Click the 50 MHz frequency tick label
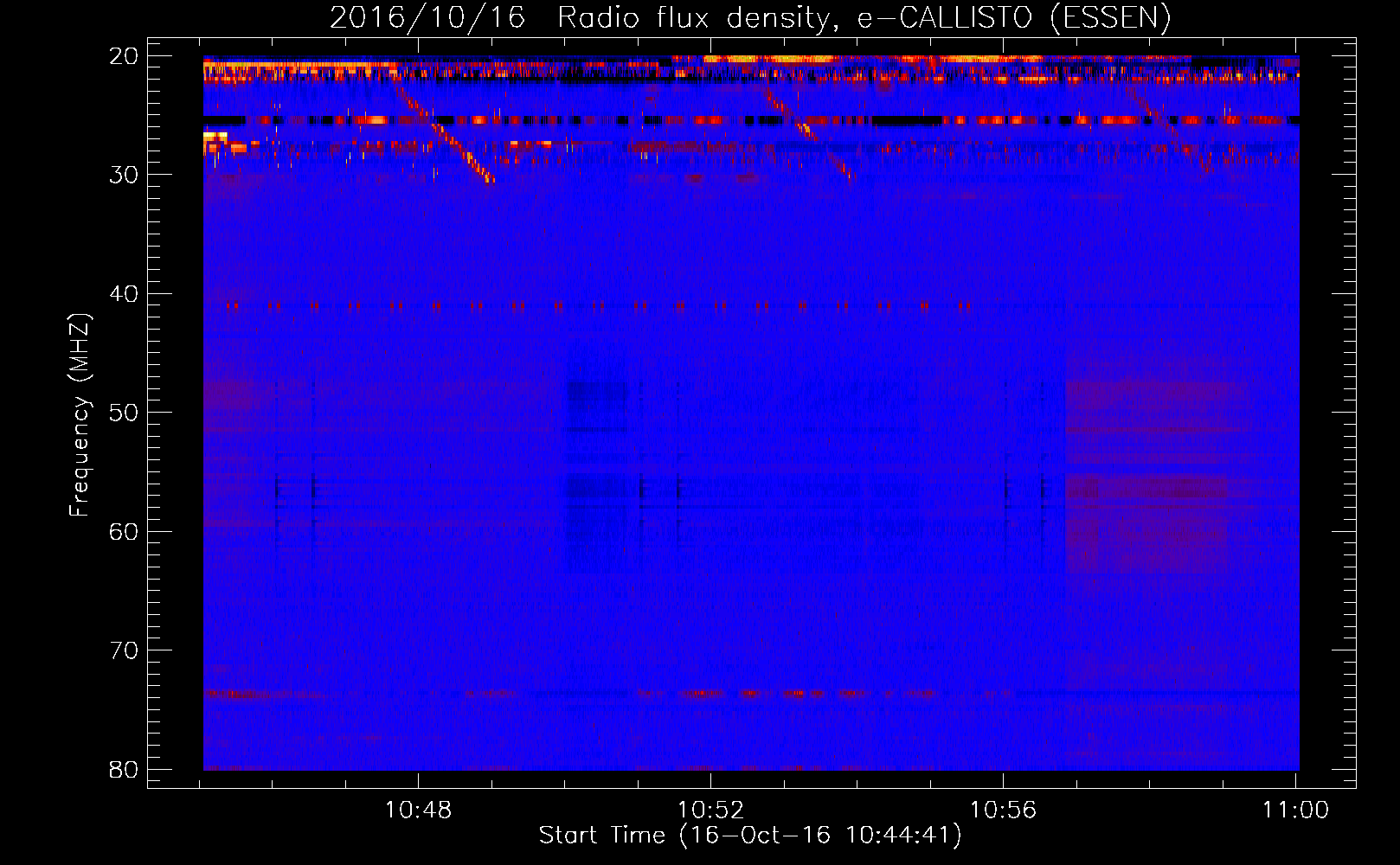Image resolution: width=1400 pixels, height=865 pixels. (124, 413)
